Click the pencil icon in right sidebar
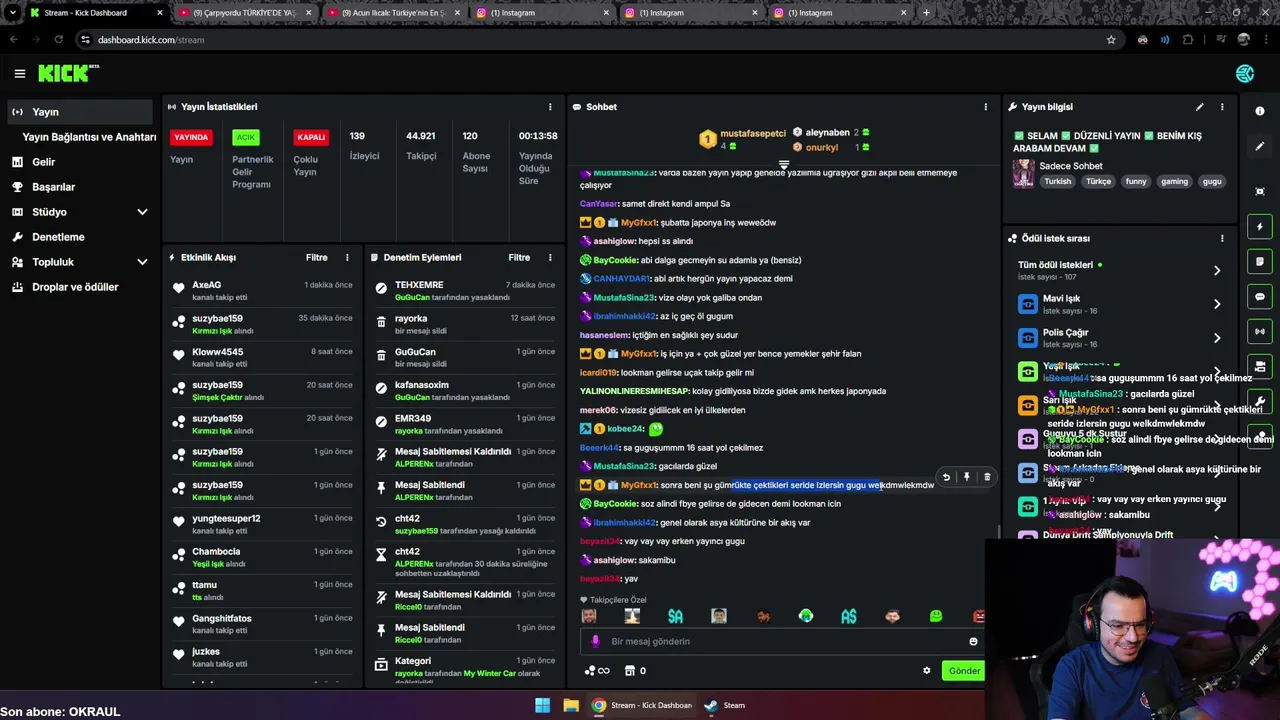1280x720 pixels. pyautogui.click(x=1260, y=146)
